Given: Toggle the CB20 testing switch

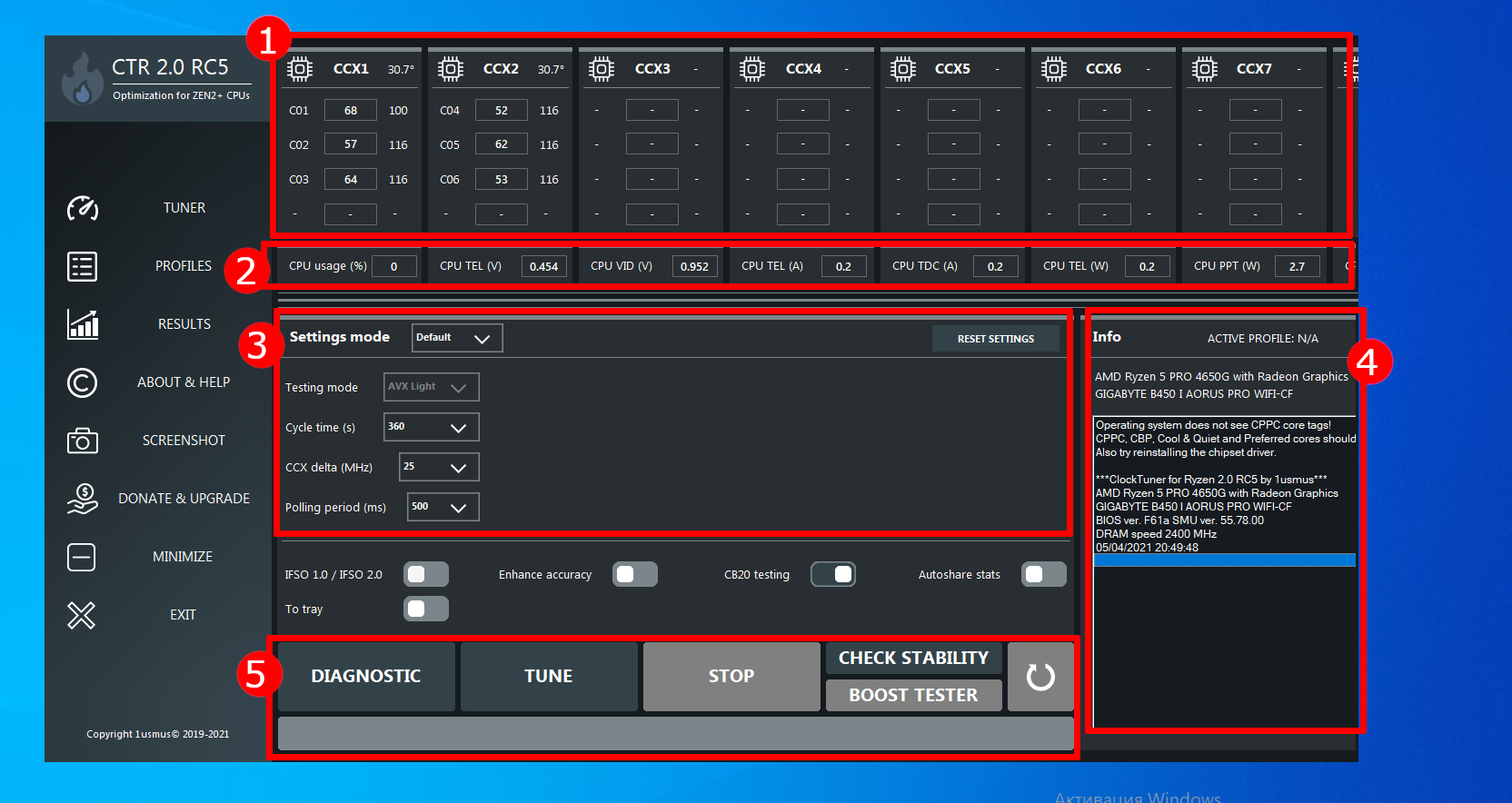Looking at the screenshot, I should click(x=833, y=574).
